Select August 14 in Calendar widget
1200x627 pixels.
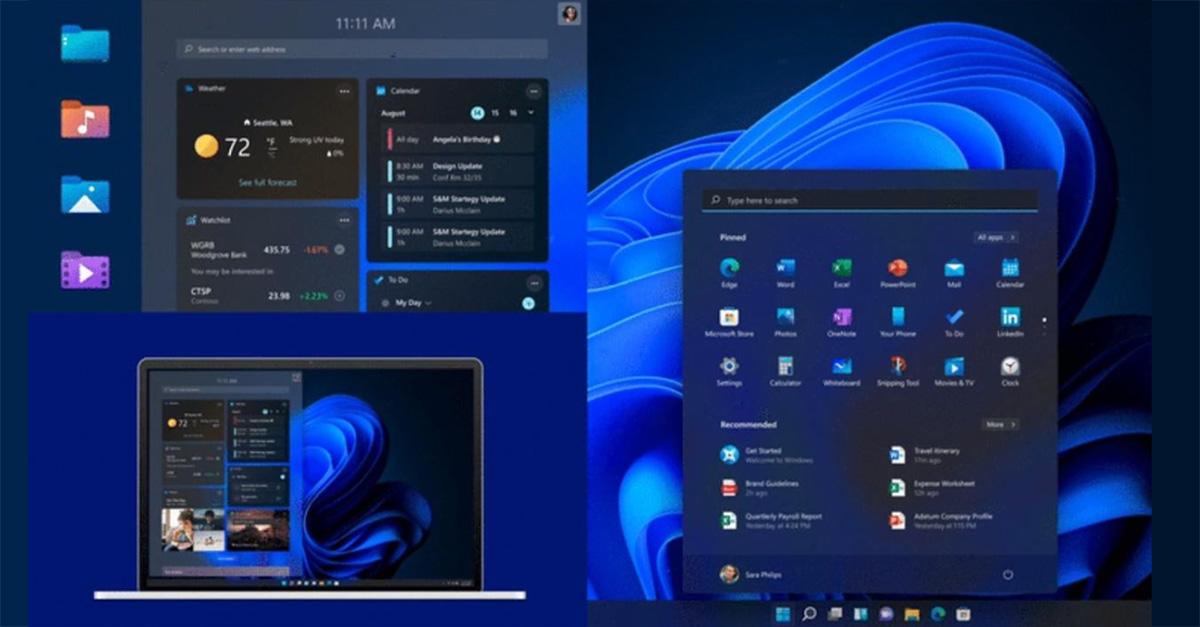(x=477, y=113)
